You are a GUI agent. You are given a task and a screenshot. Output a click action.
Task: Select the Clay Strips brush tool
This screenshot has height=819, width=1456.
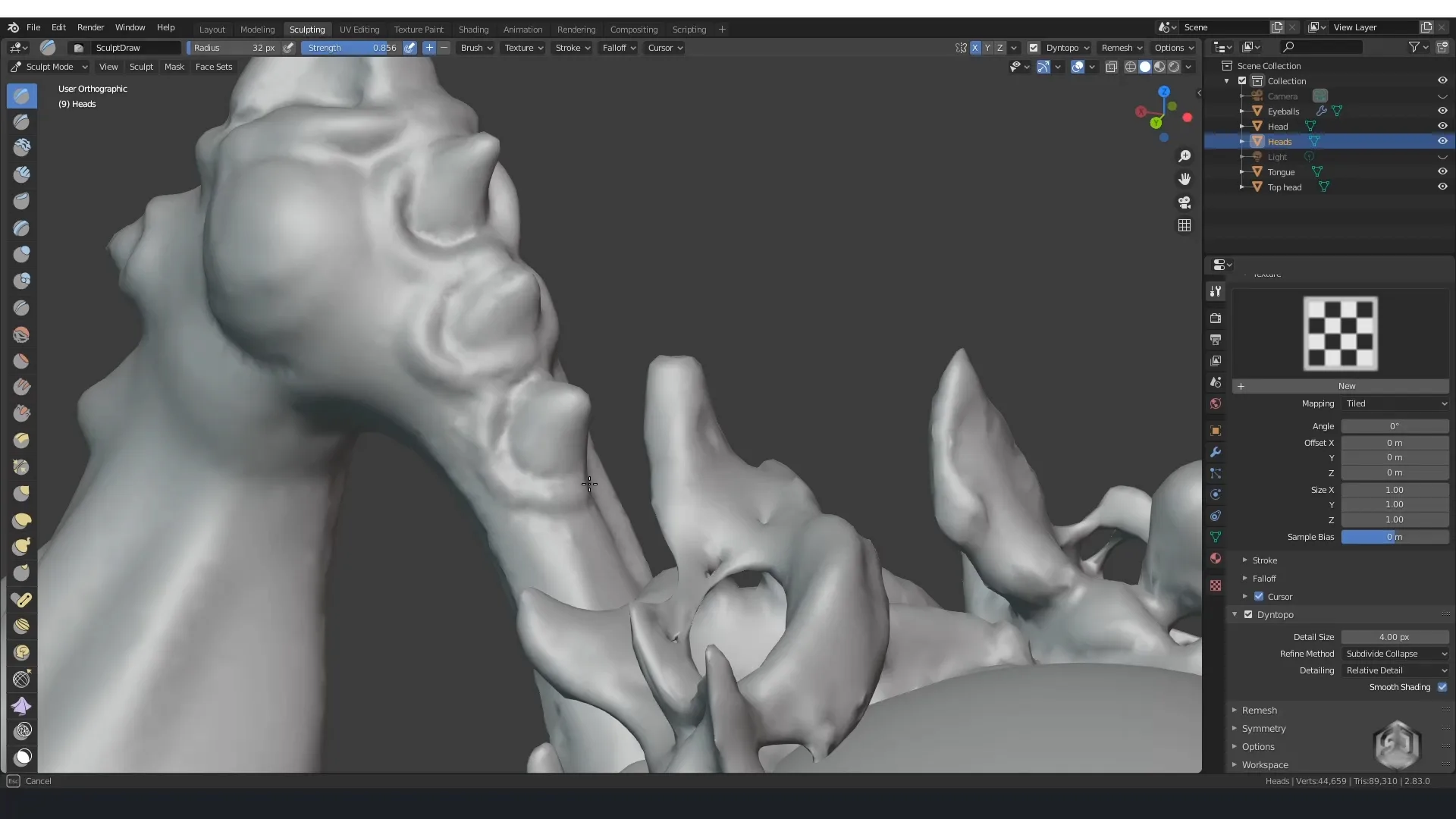point(22,174)
